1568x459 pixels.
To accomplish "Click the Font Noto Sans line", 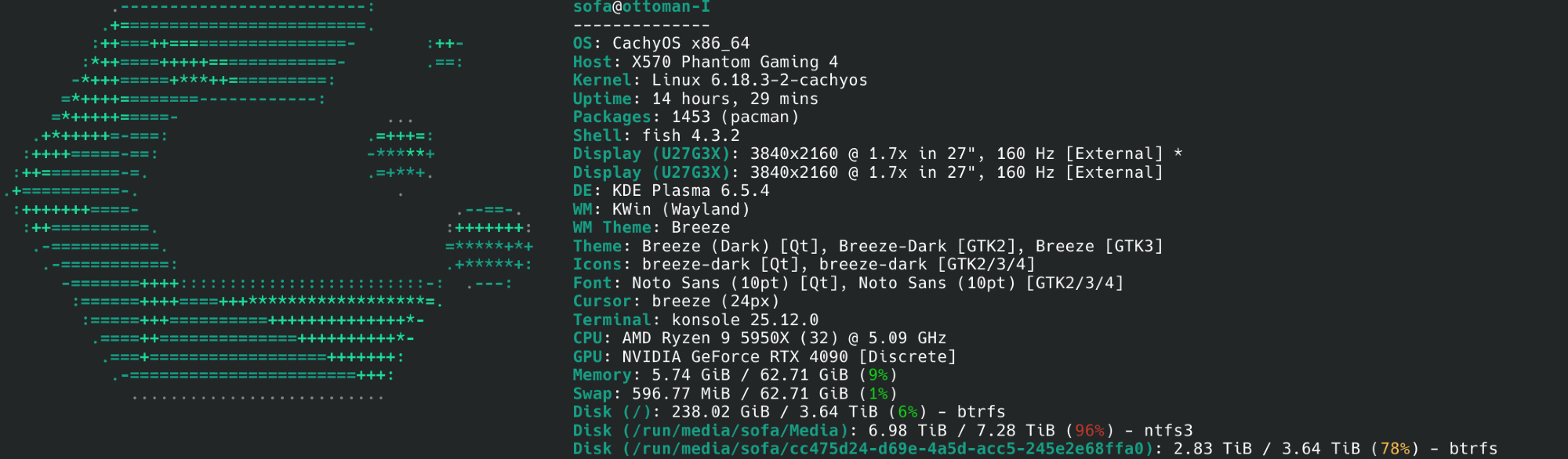I will pos(848,283).
